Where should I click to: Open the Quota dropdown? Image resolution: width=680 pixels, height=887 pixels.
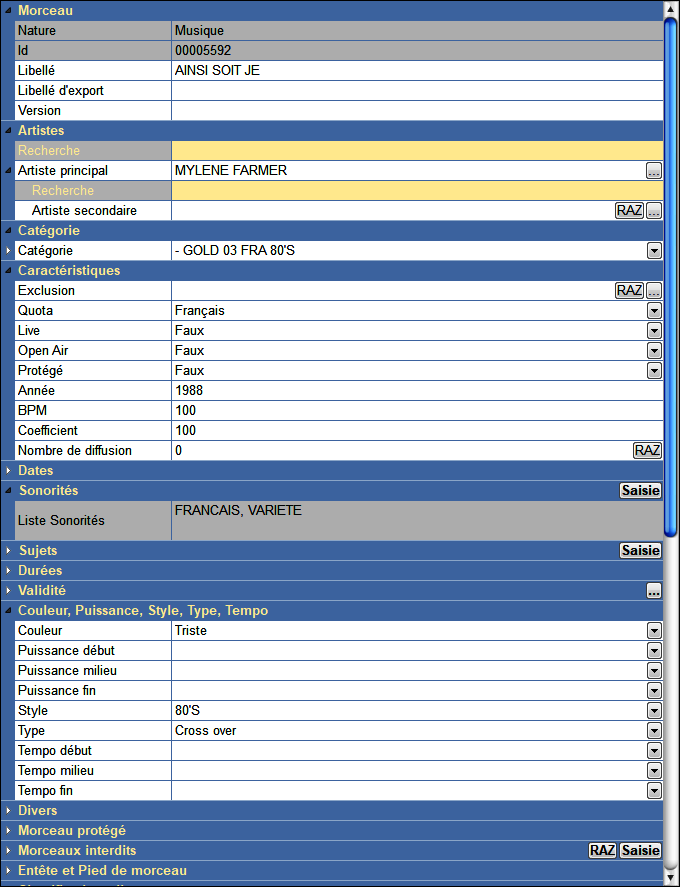pos(654,311)
